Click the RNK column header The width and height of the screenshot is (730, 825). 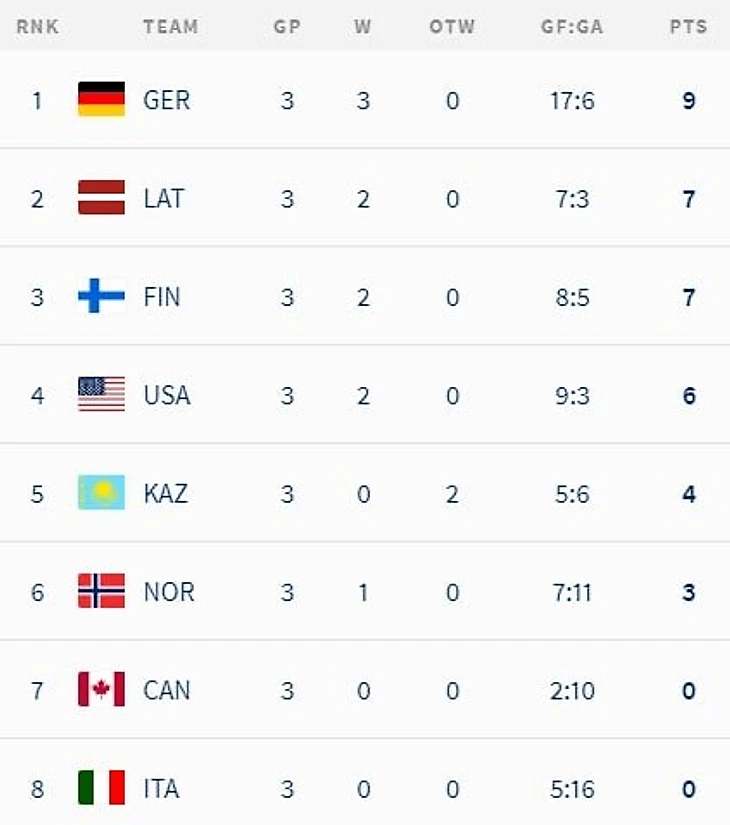point(37,26)
